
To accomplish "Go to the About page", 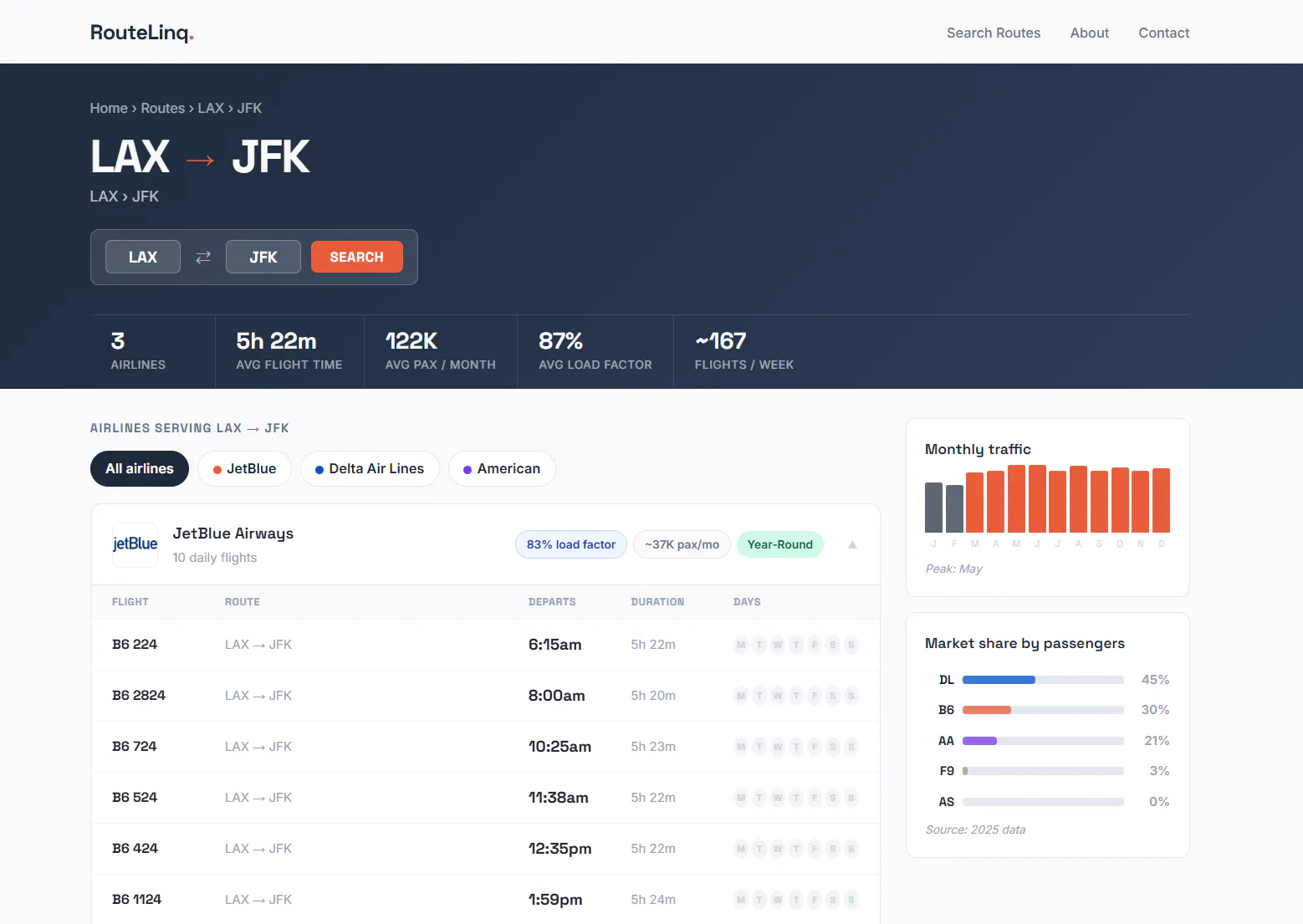I will click(x=1090, y=33).
